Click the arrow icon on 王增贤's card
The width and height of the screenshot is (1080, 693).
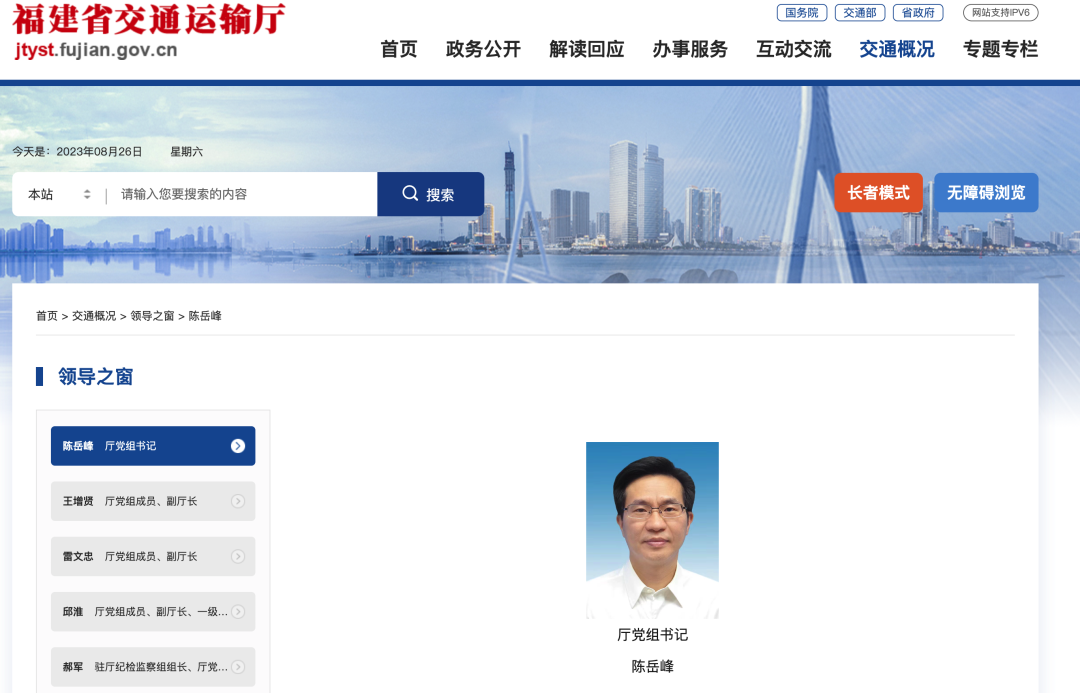pos(237,501)
